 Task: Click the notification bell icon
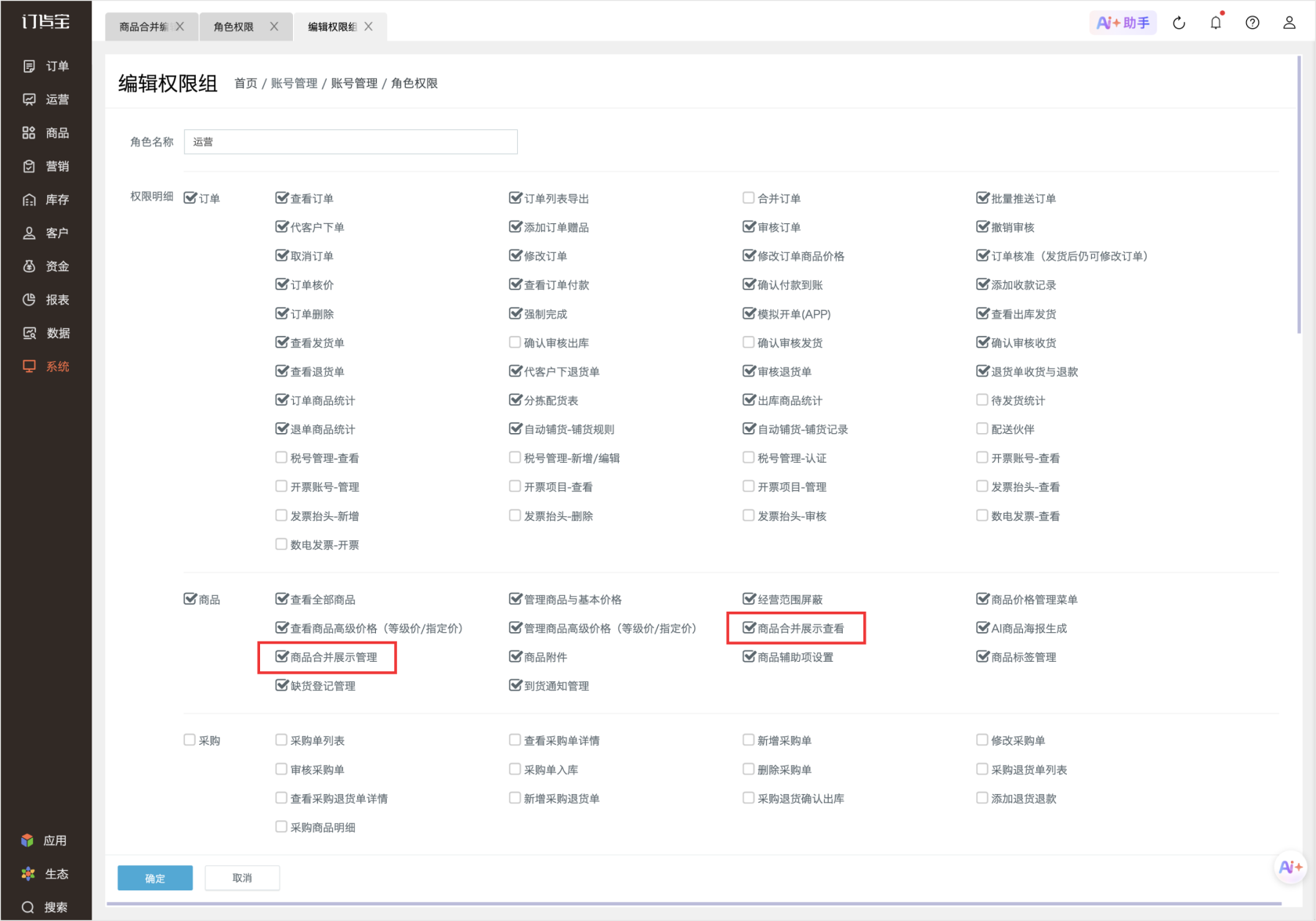pyautogui.click(x=1216, y=23)
